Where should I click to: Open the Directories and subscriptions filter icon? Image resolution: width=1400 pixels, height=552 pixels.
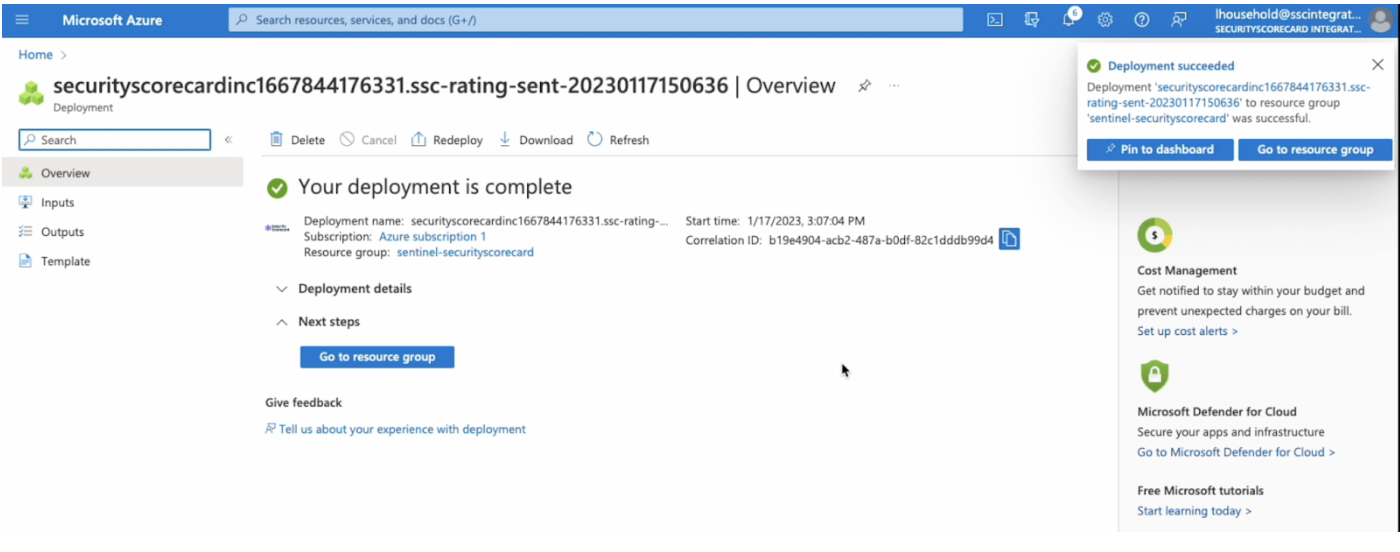(x=1032, y=20)
